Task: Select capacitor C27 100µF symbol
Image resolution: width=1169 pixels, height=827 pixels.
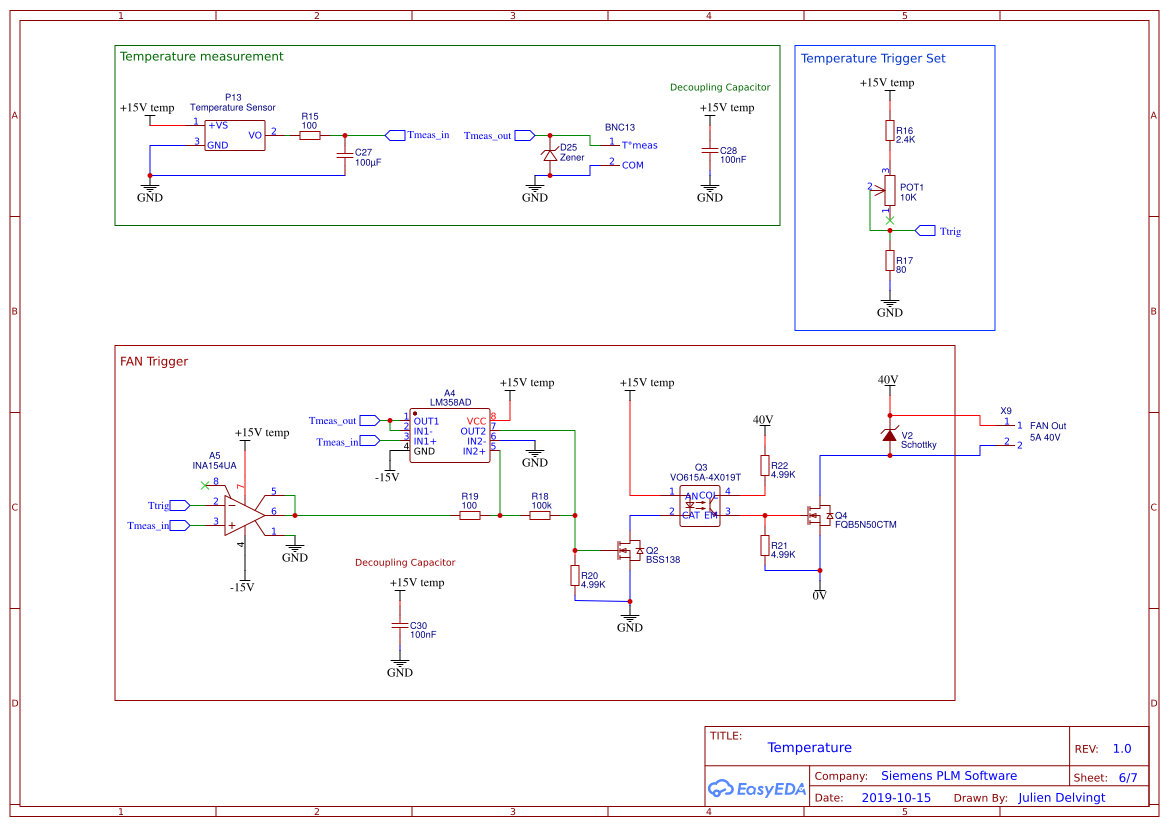Action: point(344,155)
